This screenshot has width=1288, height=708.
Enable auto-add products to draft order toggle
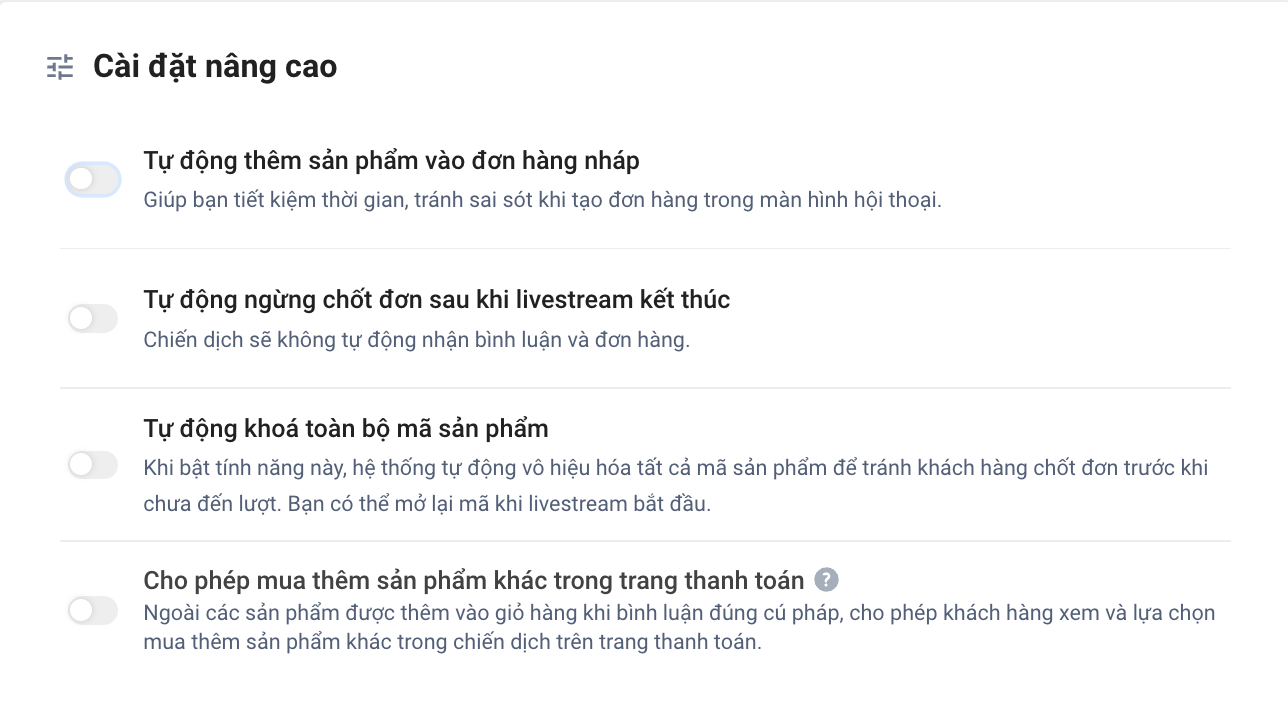(93, 180)
